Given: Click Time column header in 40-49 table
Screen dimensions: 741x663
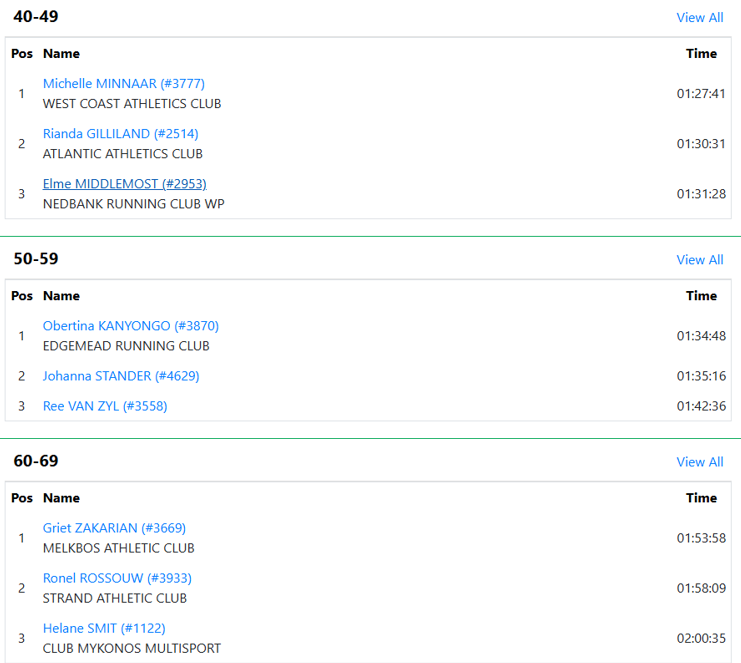Looking at the screenshot, I should tap(701, 53).
